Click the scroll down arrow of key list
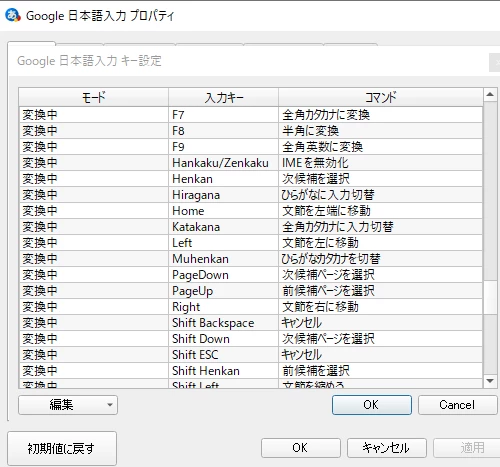Viewport: 500px width, 467px height. 490,381
